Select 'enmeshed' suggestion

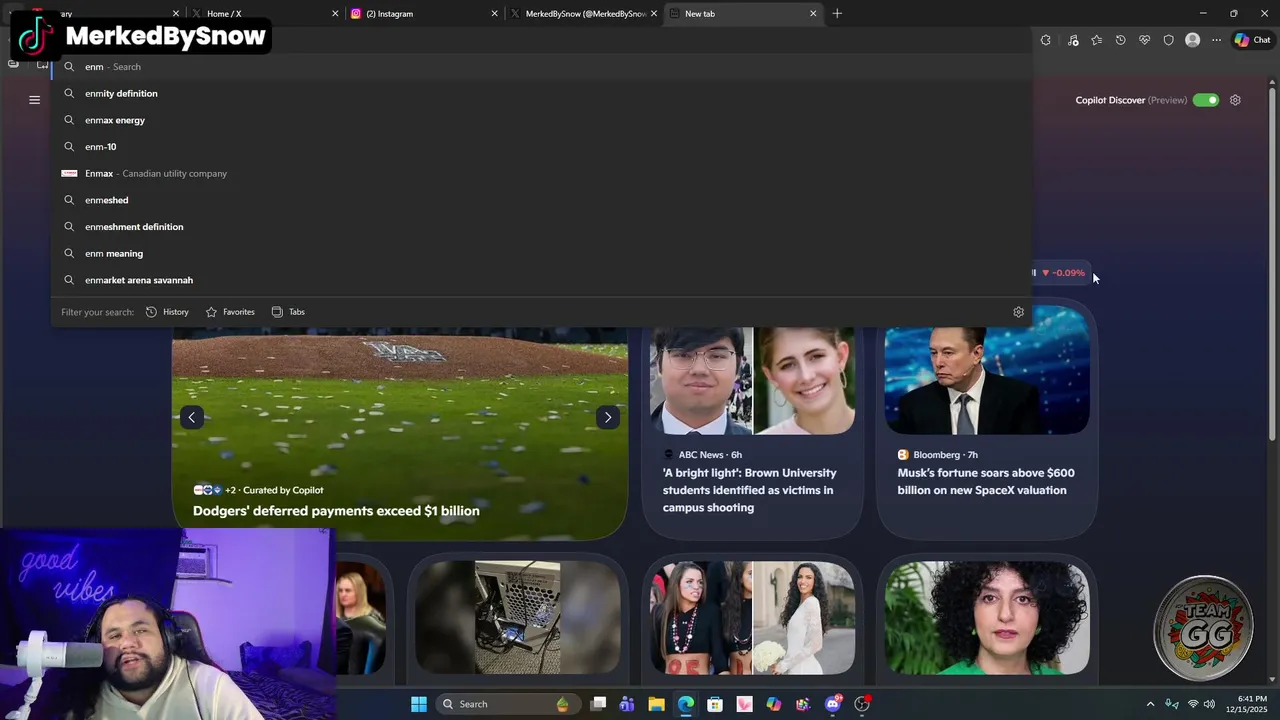tap(541, 200)
